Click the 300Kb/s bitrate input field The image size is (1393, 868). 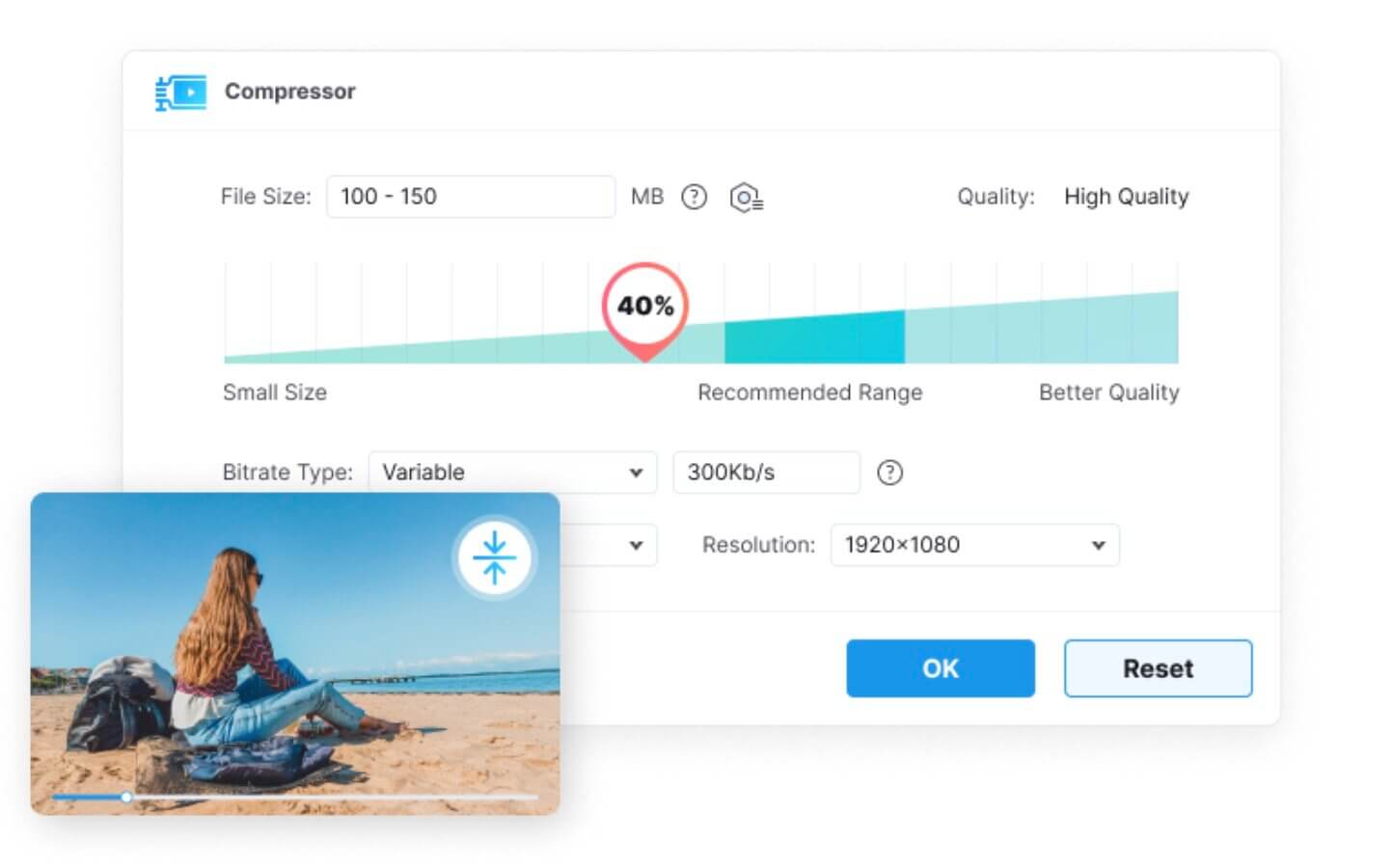[x=766, y=473]
